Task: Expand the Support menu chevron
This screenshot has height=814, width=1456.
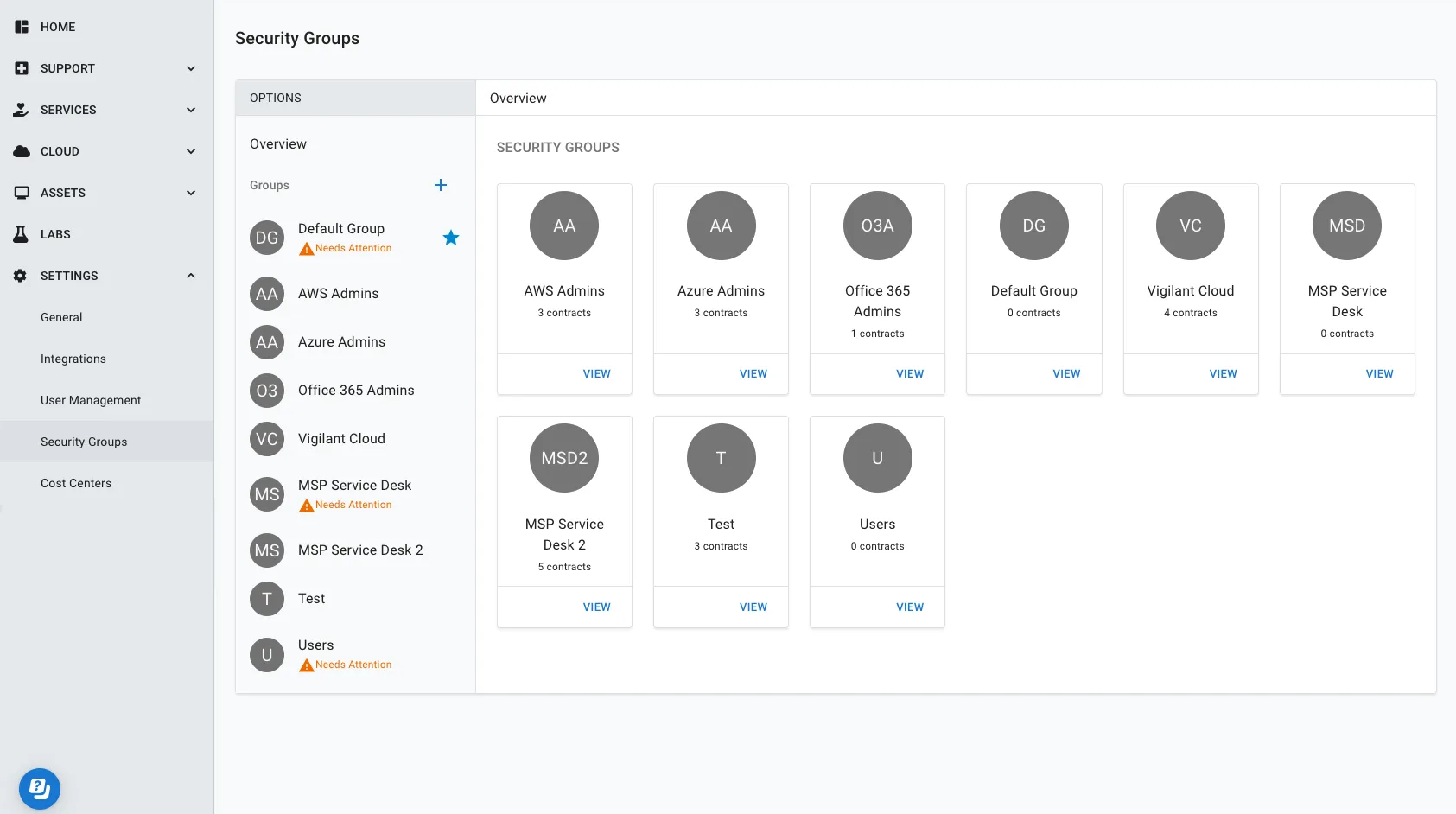Action: [191, 68]
